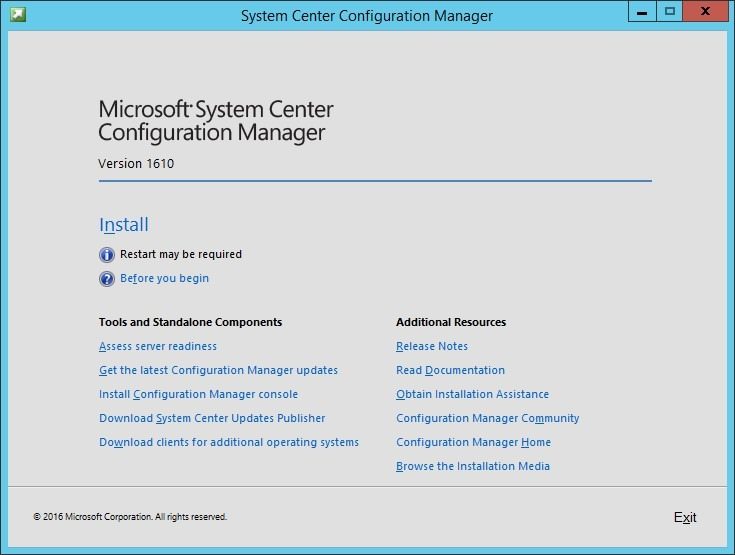The width and height of the screenshot is (735, 555).
Task: Start the Install link
Action: pos(124,225)
